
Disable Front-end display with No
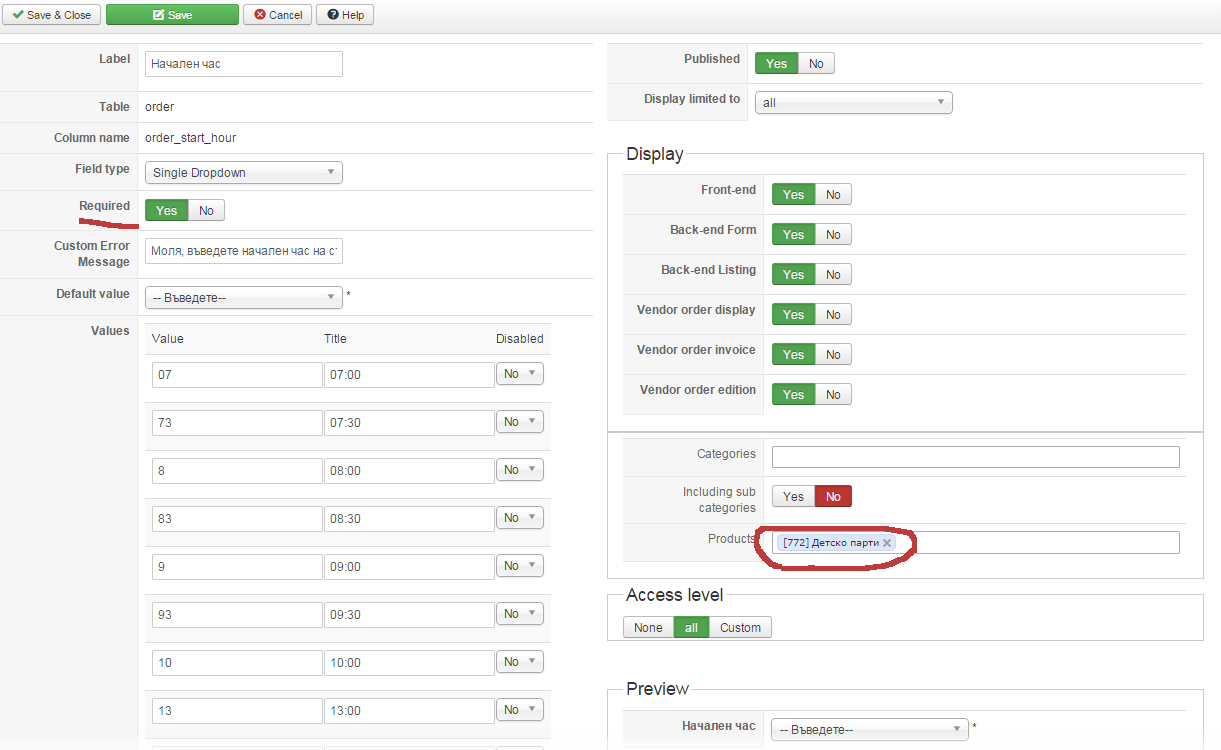point(833,195)
